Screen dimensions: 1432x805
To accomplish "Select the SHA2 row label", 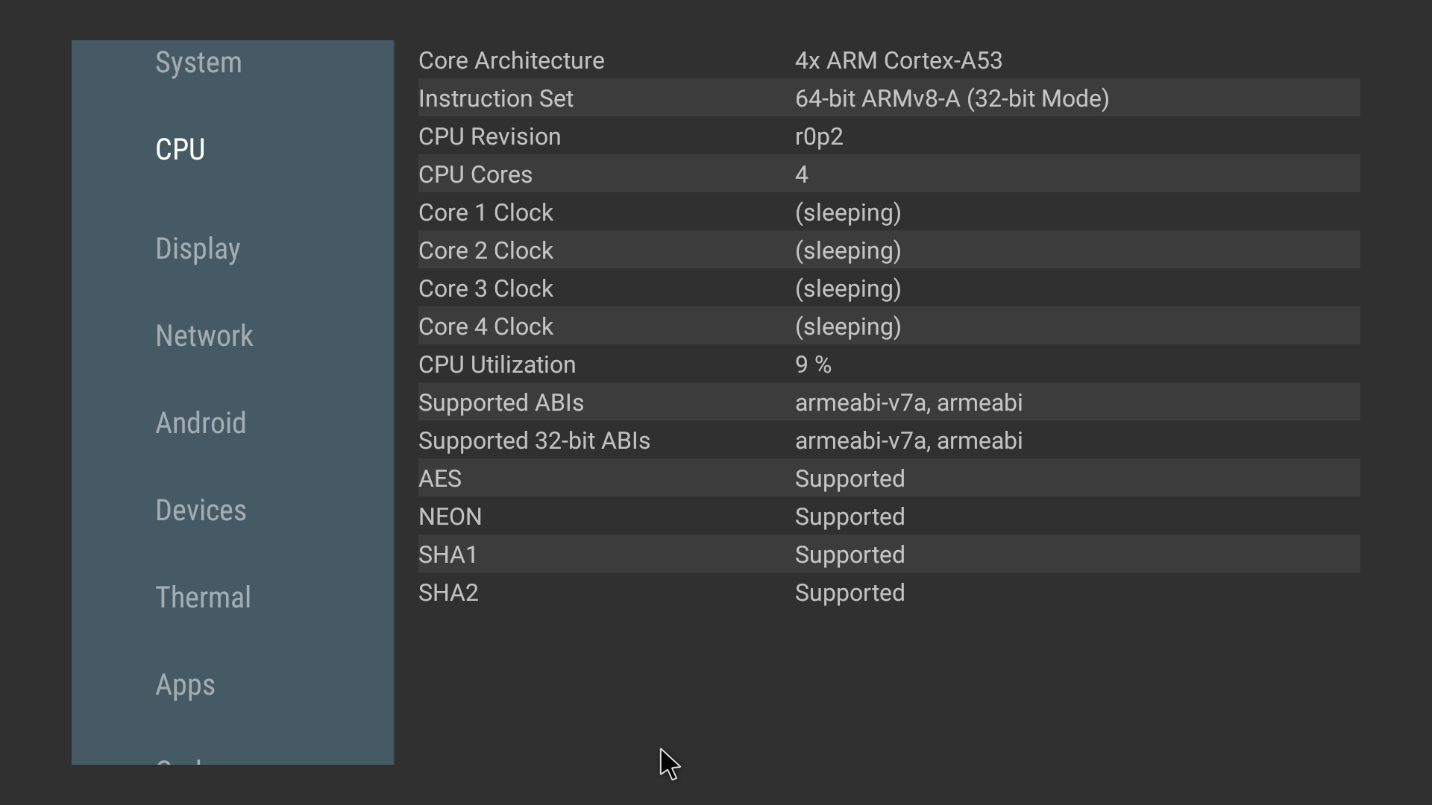I will (448, 593).
